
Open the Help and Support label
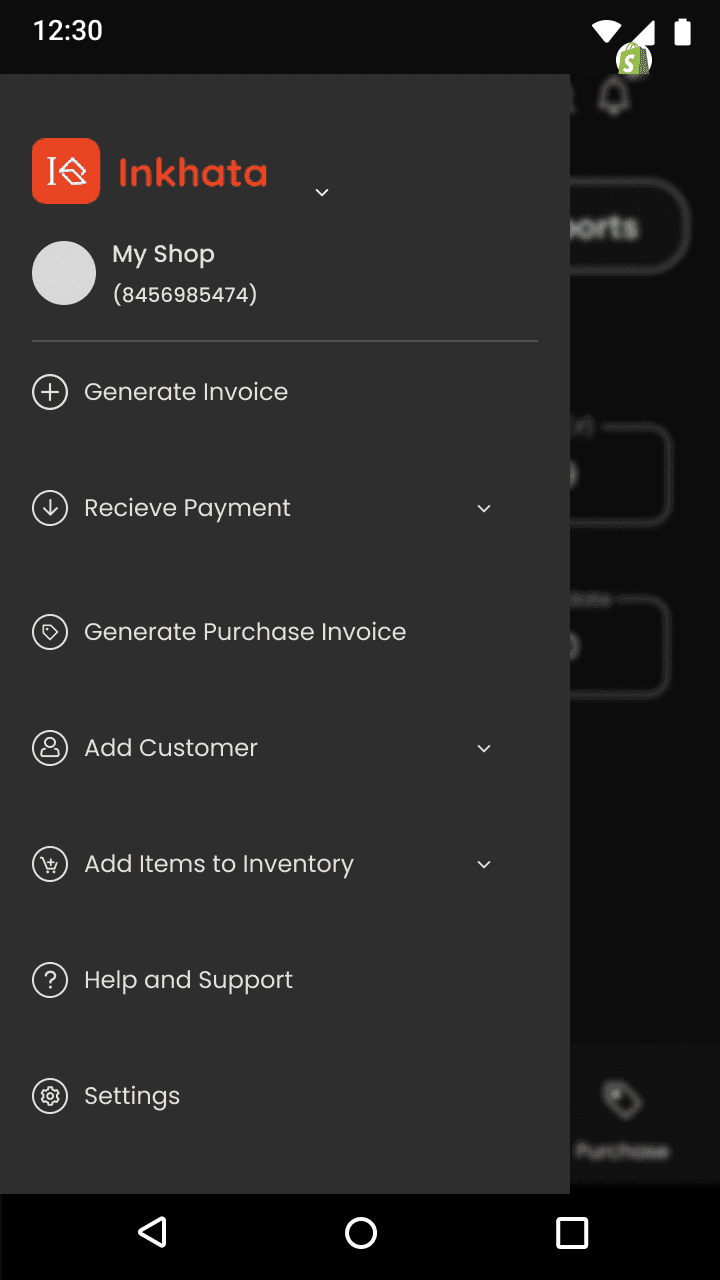[x=188, y=980]
